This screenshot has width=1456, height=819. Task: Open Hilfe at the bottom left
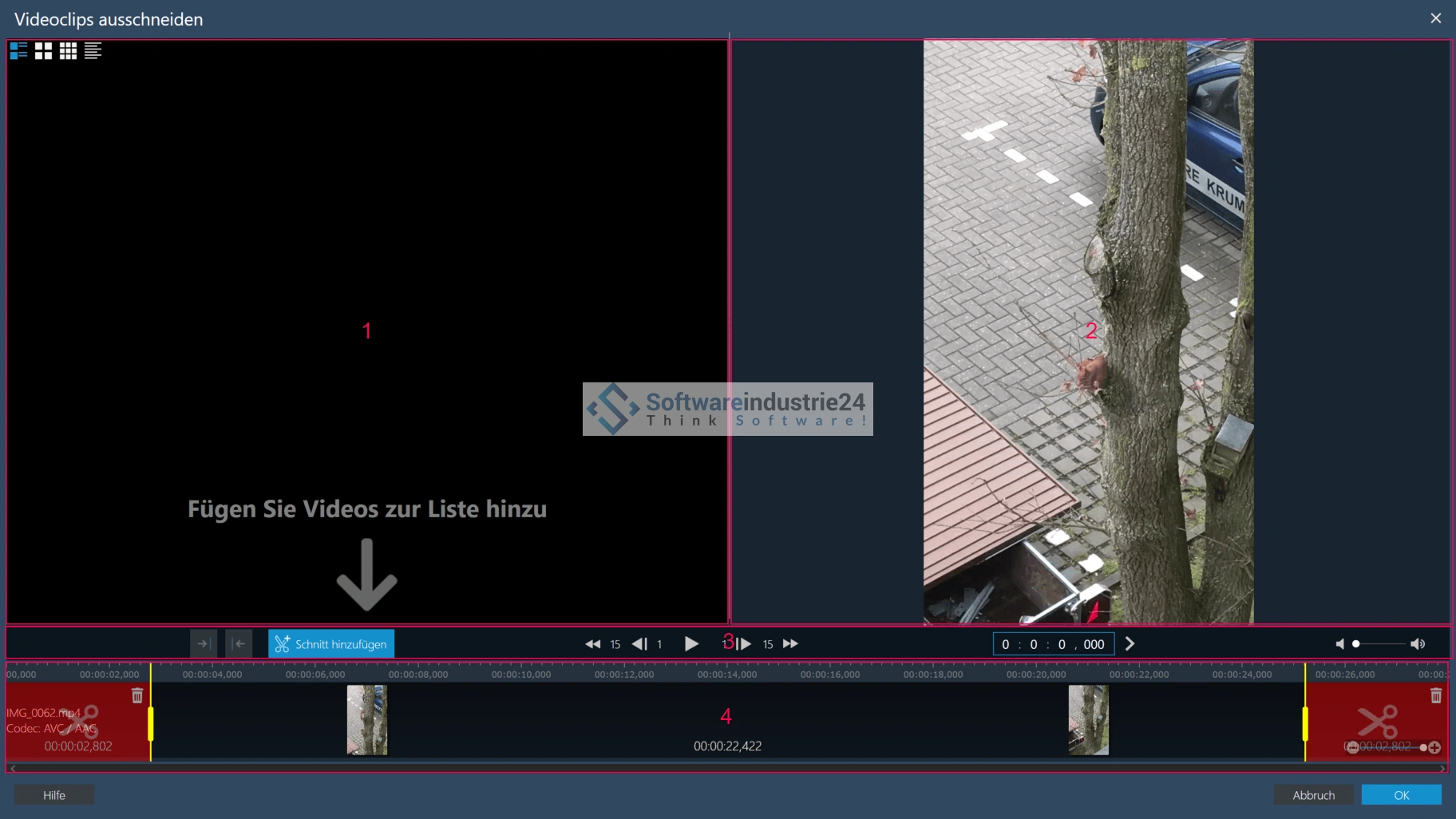coord(54,795)
